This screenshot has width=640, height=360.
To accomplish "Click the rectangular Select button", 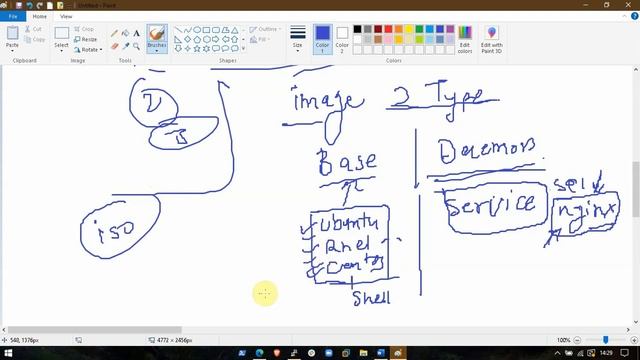I will (x=62, y=33).
